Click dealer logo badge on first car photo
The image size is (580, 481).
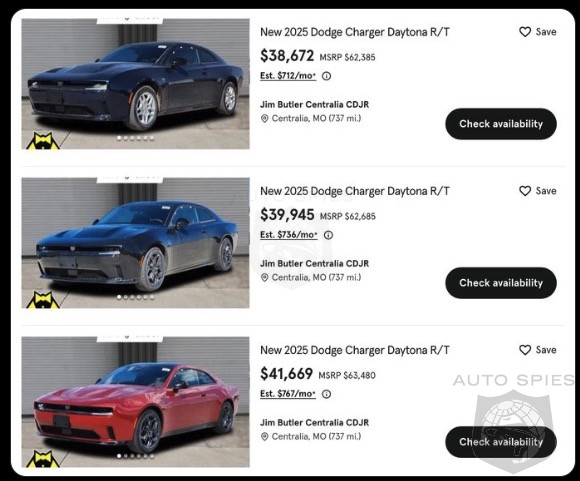(x=43, y=141)
